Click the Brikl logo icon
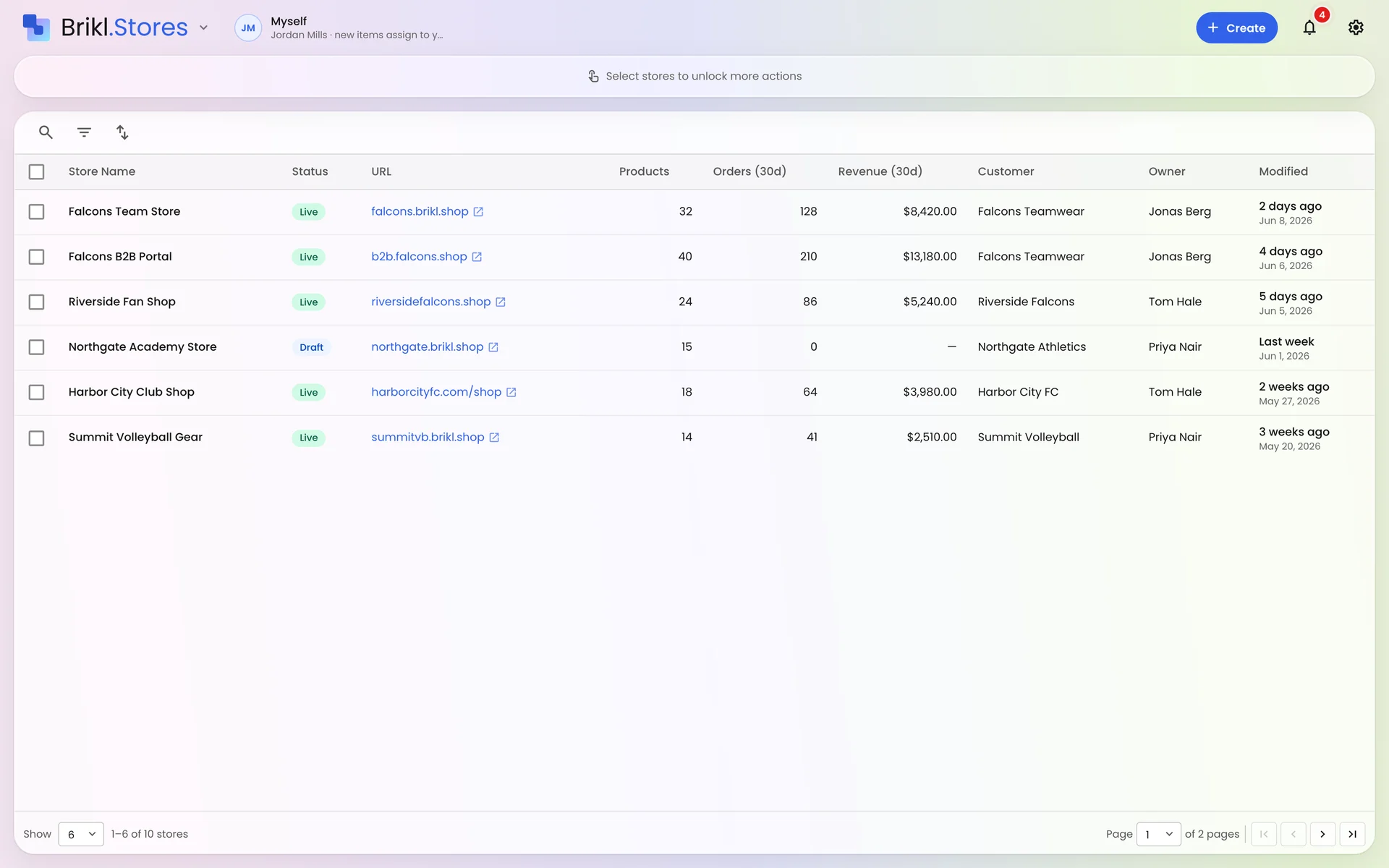 pyautogui.click(x=36, y=27)
